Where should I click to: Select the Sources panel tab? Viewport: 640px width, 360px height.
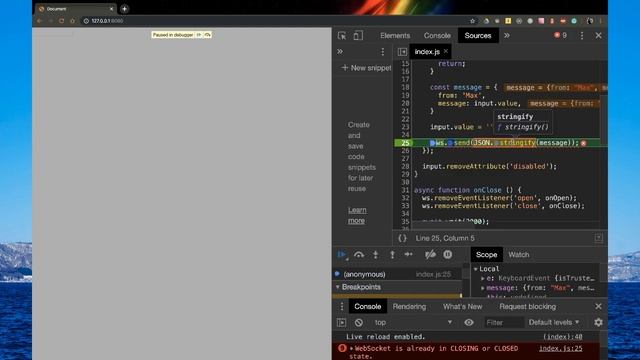tap(478, 36)
